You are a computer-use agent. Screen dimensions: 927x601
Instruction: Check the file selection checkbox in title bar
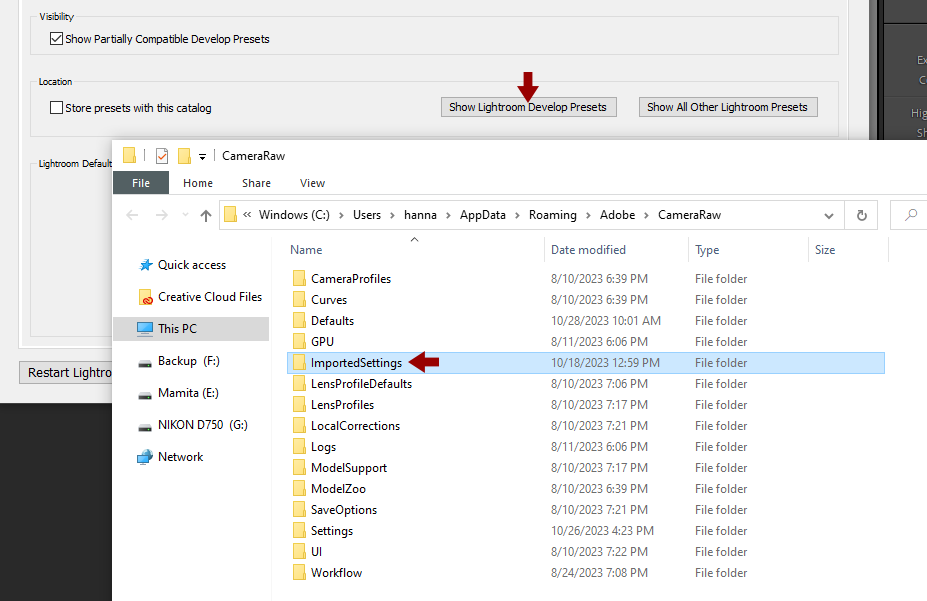click(x=162, y=155)
